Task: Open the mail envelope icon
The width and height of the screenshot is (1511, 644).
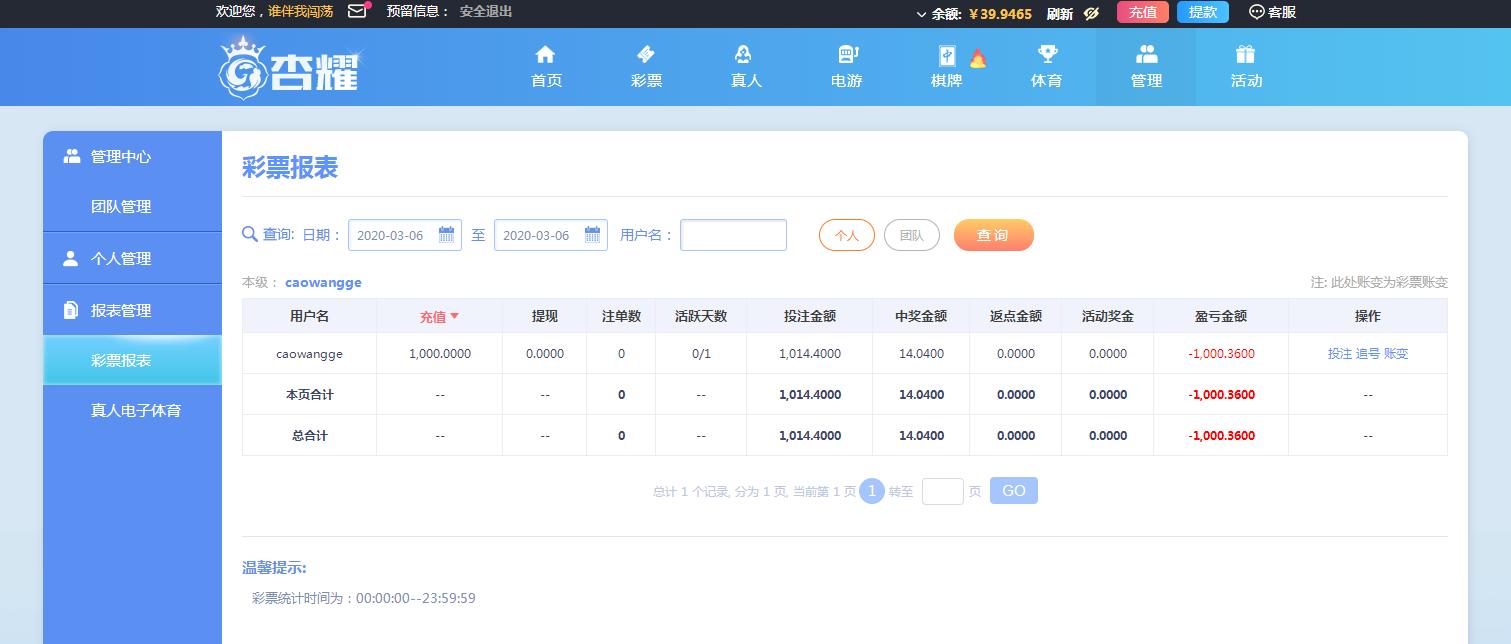Action: (357, 12)
